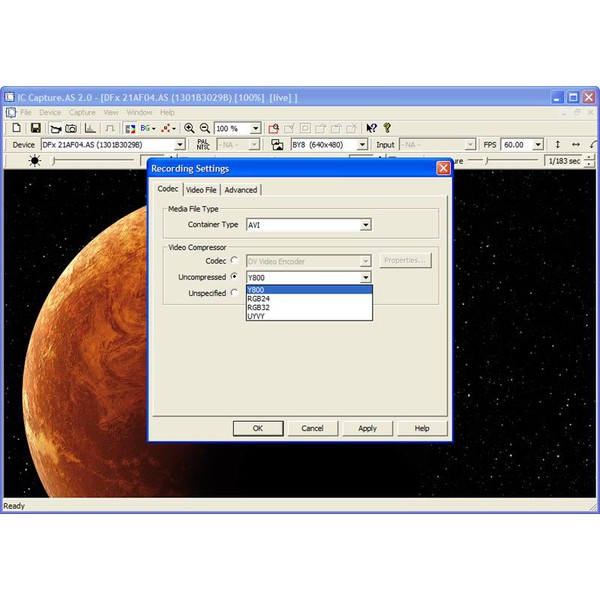Switch to the Advanced tab
Viewport: 600px width, 600px height.
coord(240,190)
